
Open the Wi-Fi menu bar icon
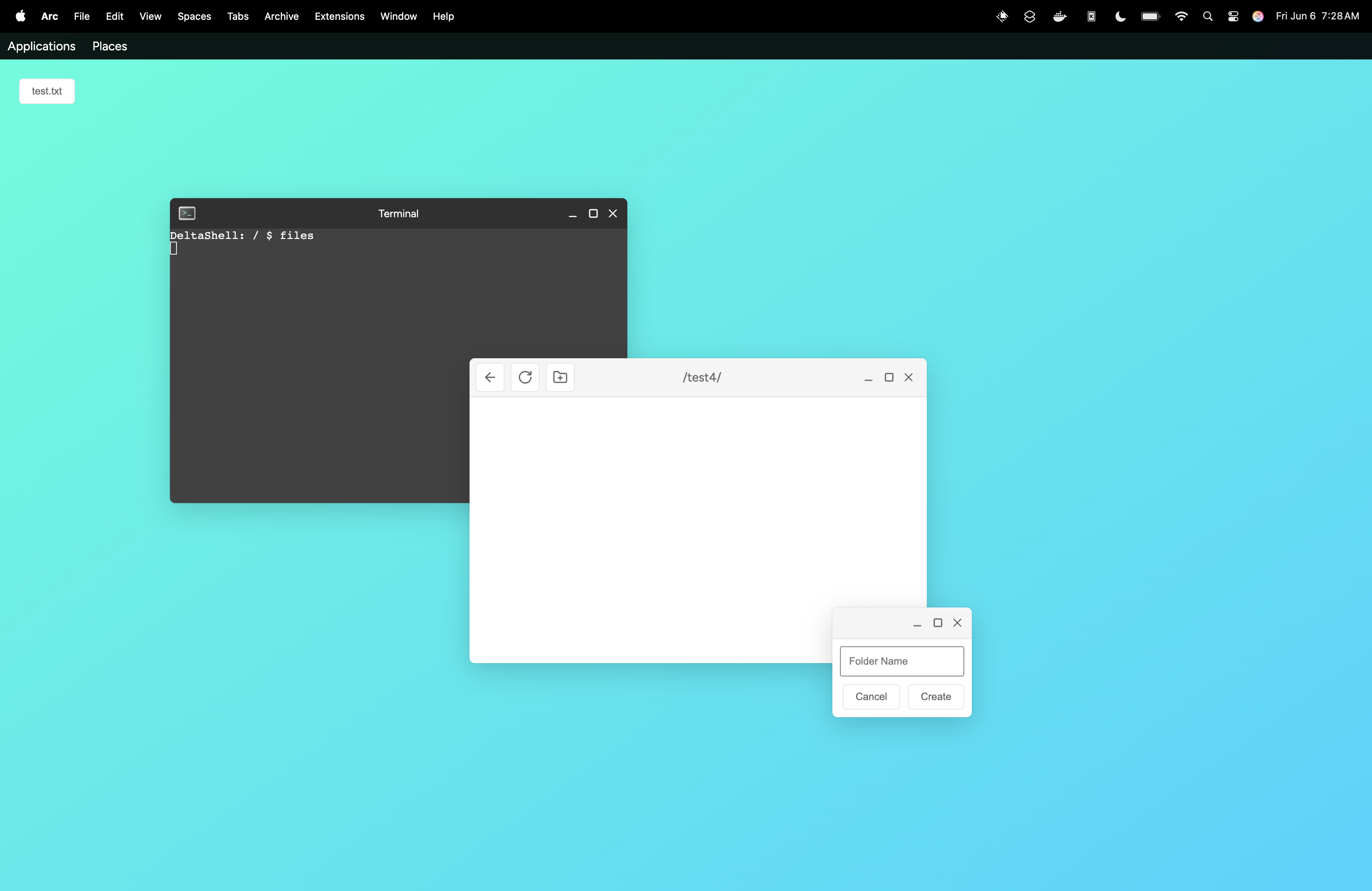point(1181,16)
